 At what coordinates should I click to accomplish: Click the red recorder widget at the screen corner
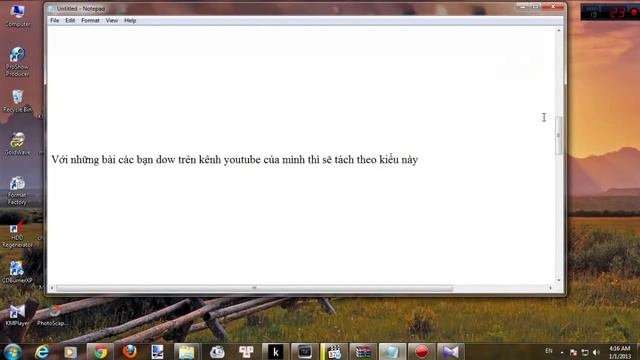pyautogui.click(x=610, y=12)
